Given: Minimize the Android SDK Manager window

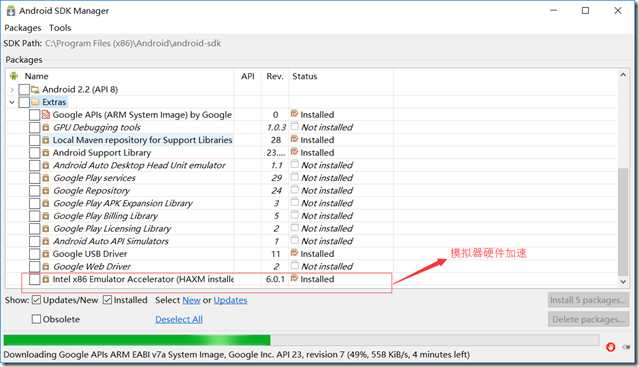Looking at the screenshot, I should [x=553, y=11].
